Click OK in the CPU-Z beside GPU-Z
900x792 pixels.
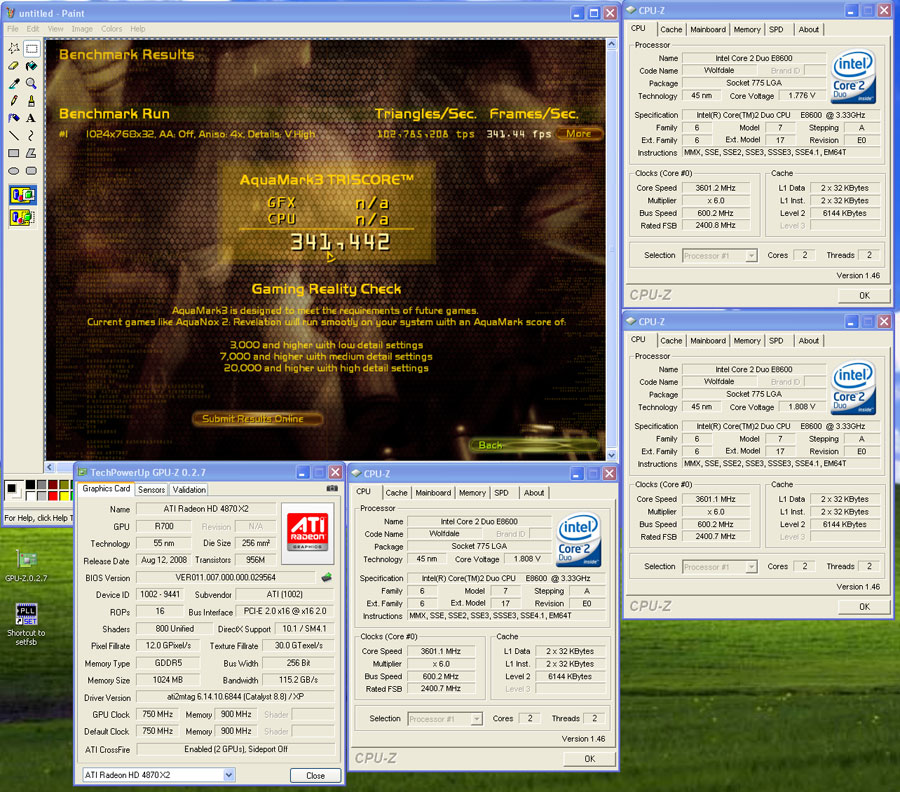pyautogui.click(x=589, y=759)
